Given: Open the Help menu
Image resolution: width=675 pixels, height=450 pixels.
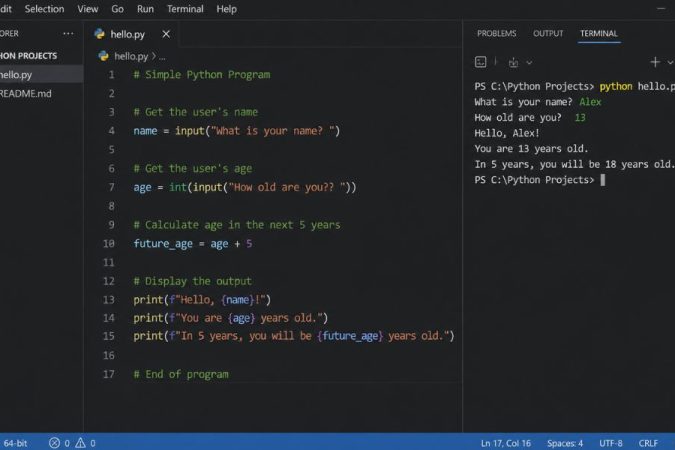Looking at the screenshot, I should [226, 9].
